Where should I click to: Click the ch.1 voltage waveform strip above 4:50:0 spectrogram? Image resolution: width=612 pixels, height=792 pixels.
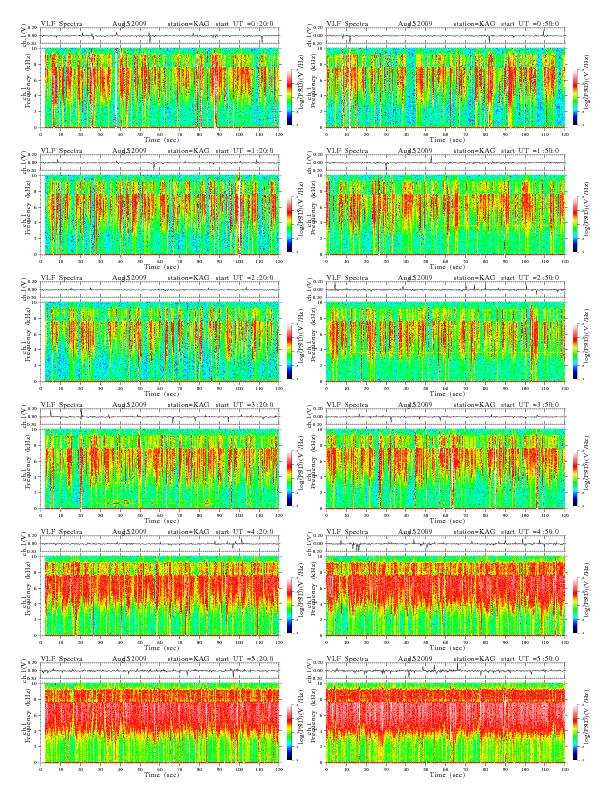tap(445, 544)
